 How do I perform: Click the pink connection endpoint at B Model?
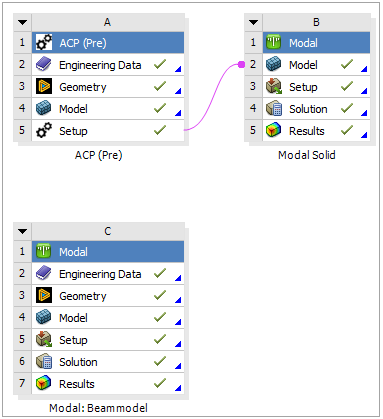[242, 64]
